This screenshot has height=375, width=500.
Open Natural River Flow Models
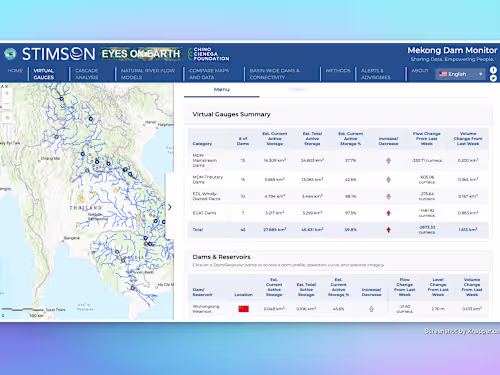pyautogui.click(x=148, y=74)
